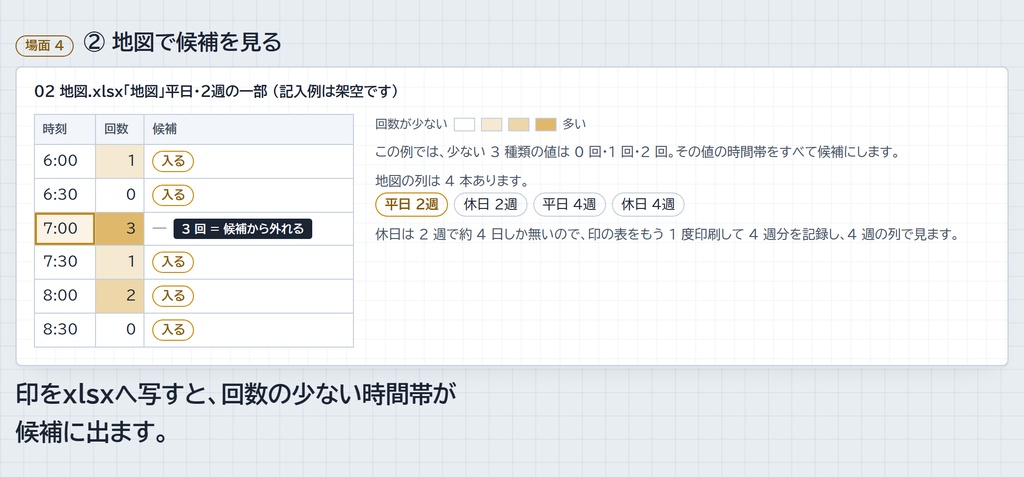Click 入る badge in the 6:00 row

tap(173, 161)
